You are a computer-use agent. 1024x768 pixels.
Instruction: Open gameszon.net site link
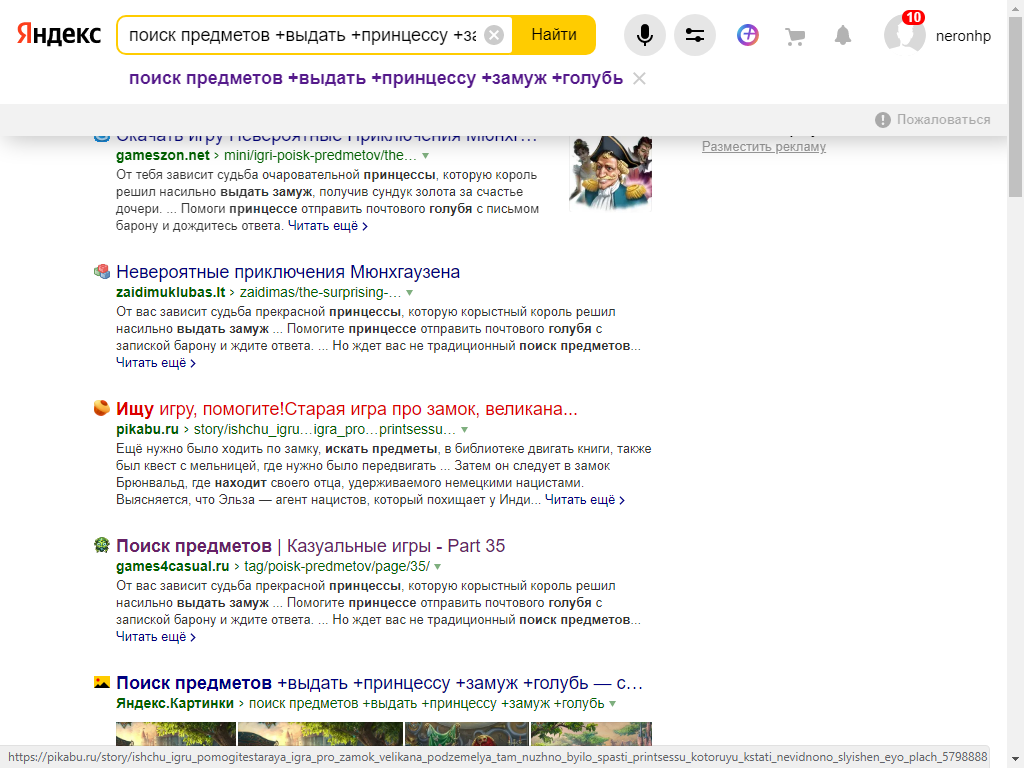tap(163, 155)
